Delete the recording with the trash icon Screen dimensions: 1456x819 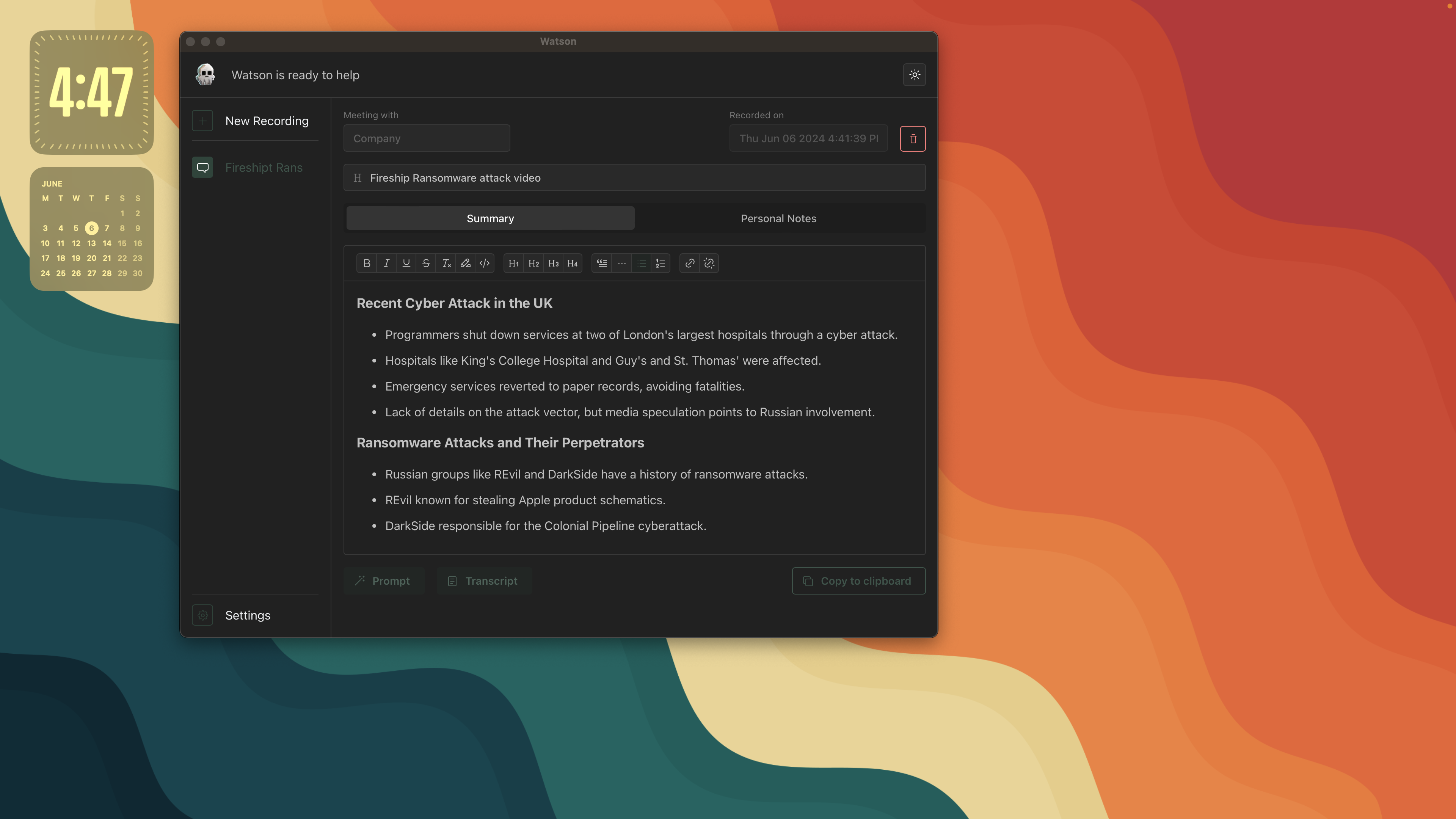coord(912,138)
